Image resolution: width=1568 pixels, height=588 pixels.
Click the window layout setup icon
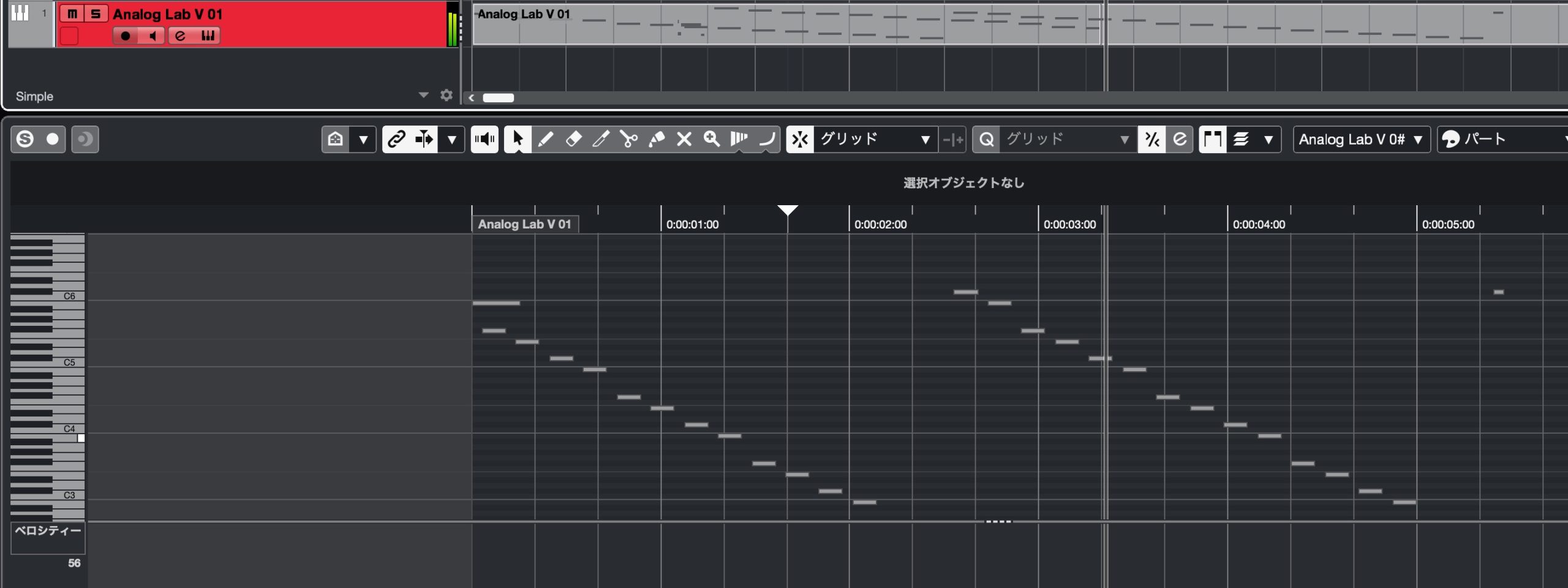pos(335,139)
